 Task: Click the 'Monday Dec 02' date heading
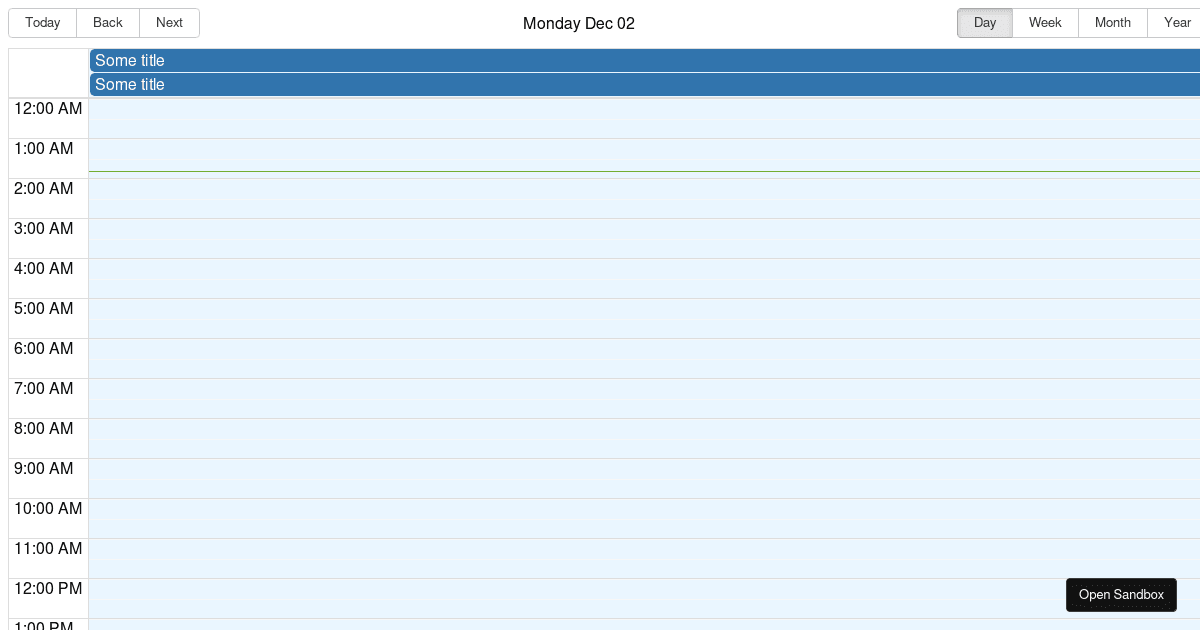(x=578, y=23)
